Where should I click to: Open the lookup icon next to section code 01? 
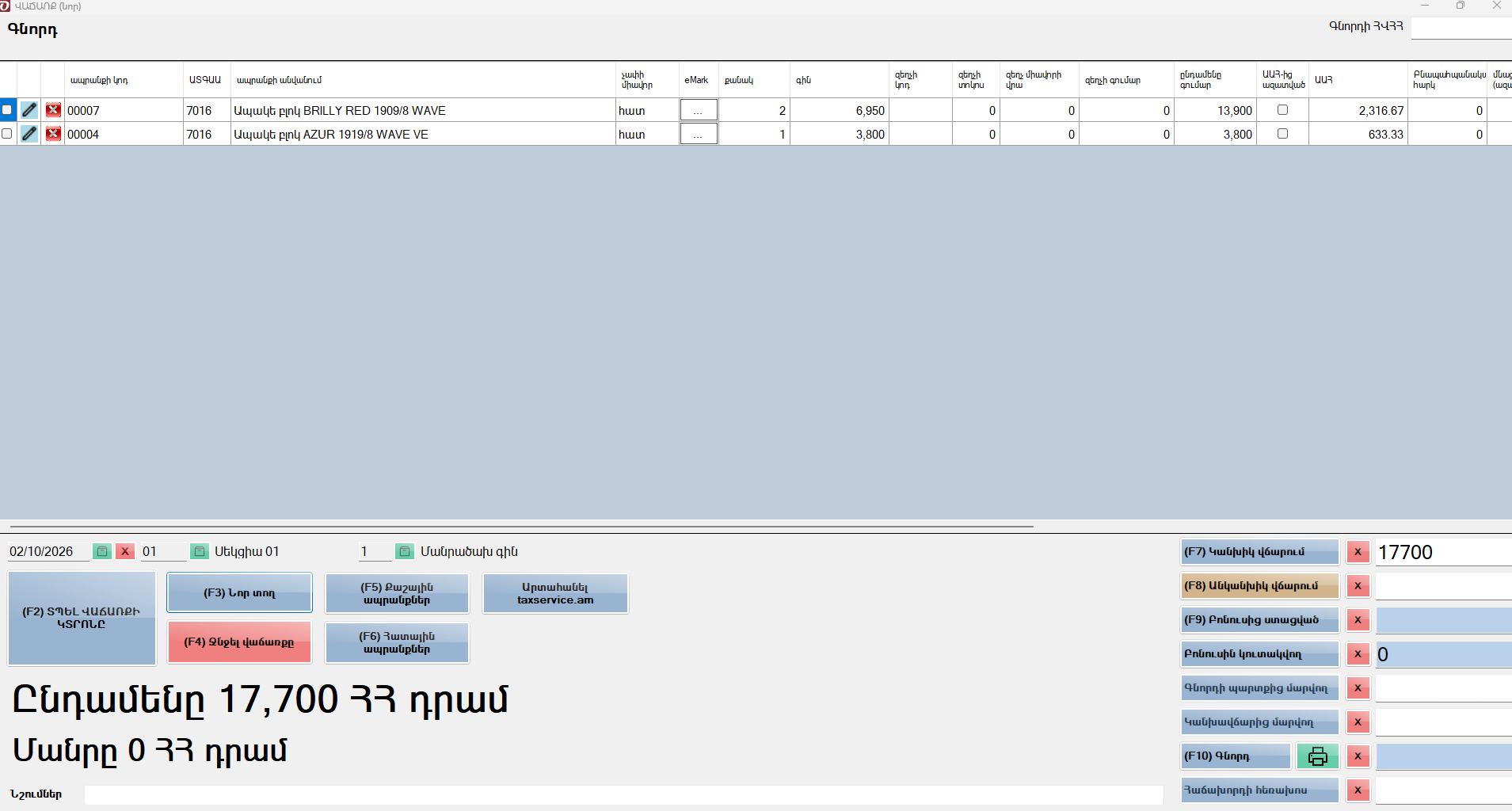pyautogui.click(x=200, y=551)
